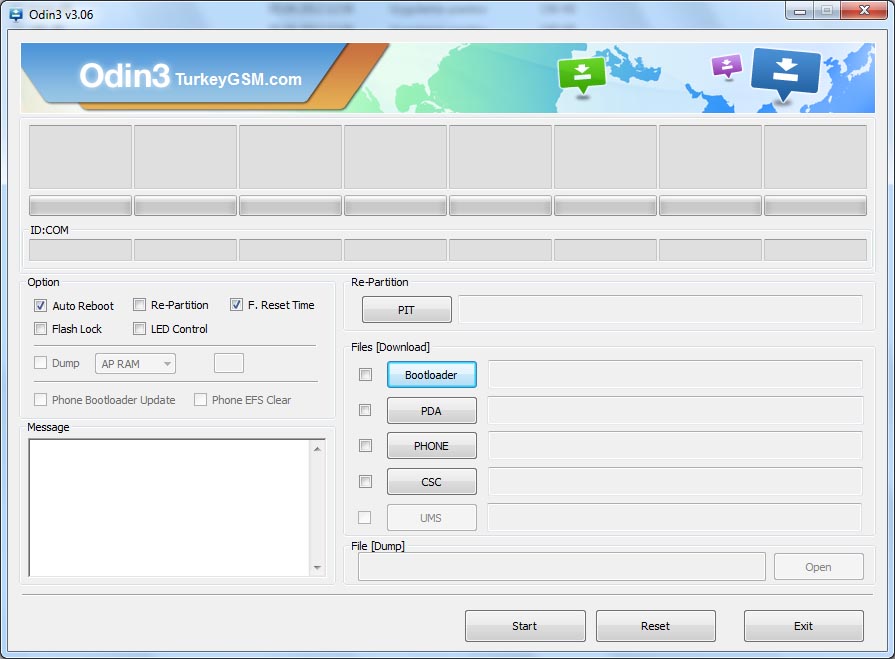Click the small field next to AP RAM

(229, 363)
